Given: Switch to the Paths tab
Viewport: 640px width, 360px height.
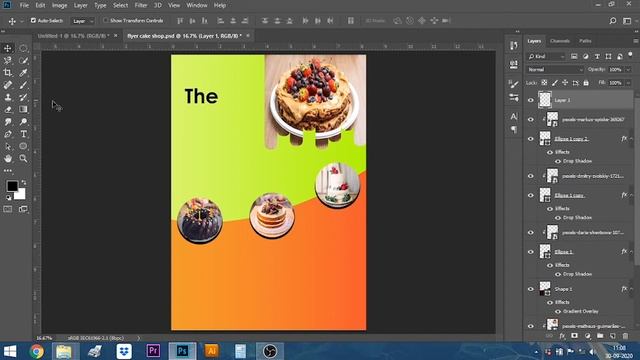Looking at the screenshot, I should (x=585, y=41).
